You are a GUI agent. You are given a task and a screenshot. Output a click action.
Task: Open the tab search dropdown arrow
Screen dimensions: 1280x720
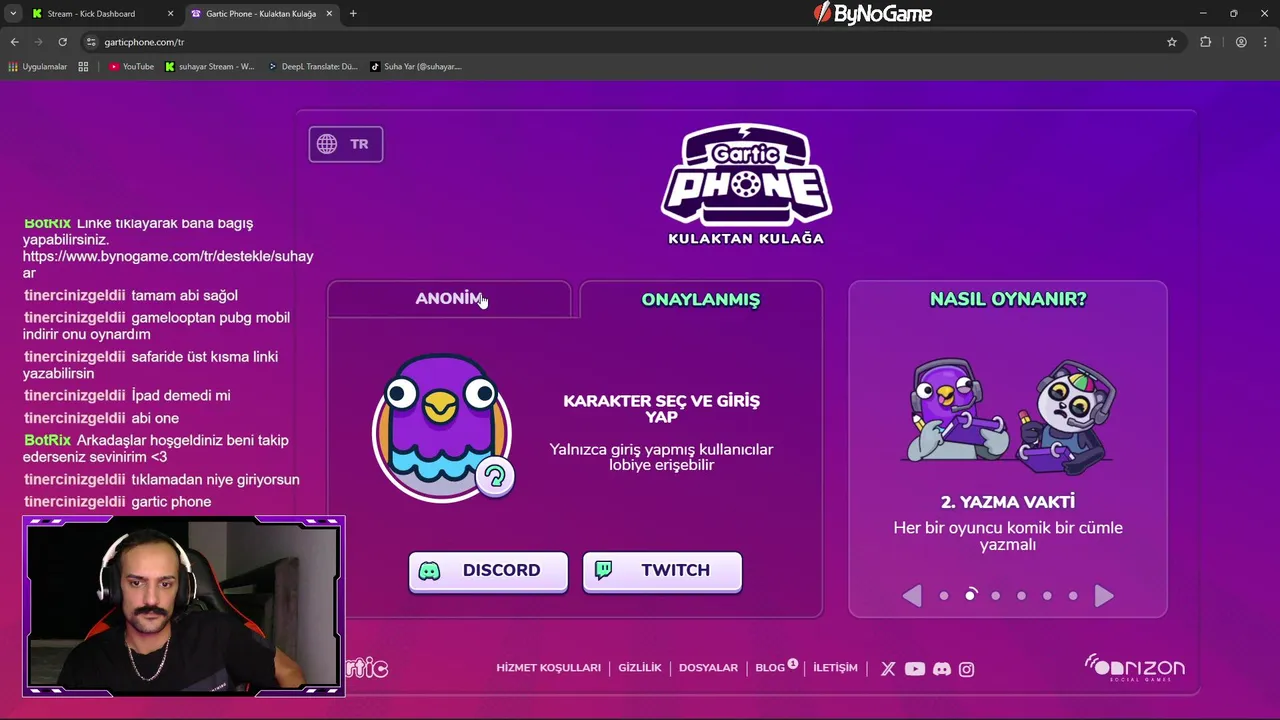(13, 14)
